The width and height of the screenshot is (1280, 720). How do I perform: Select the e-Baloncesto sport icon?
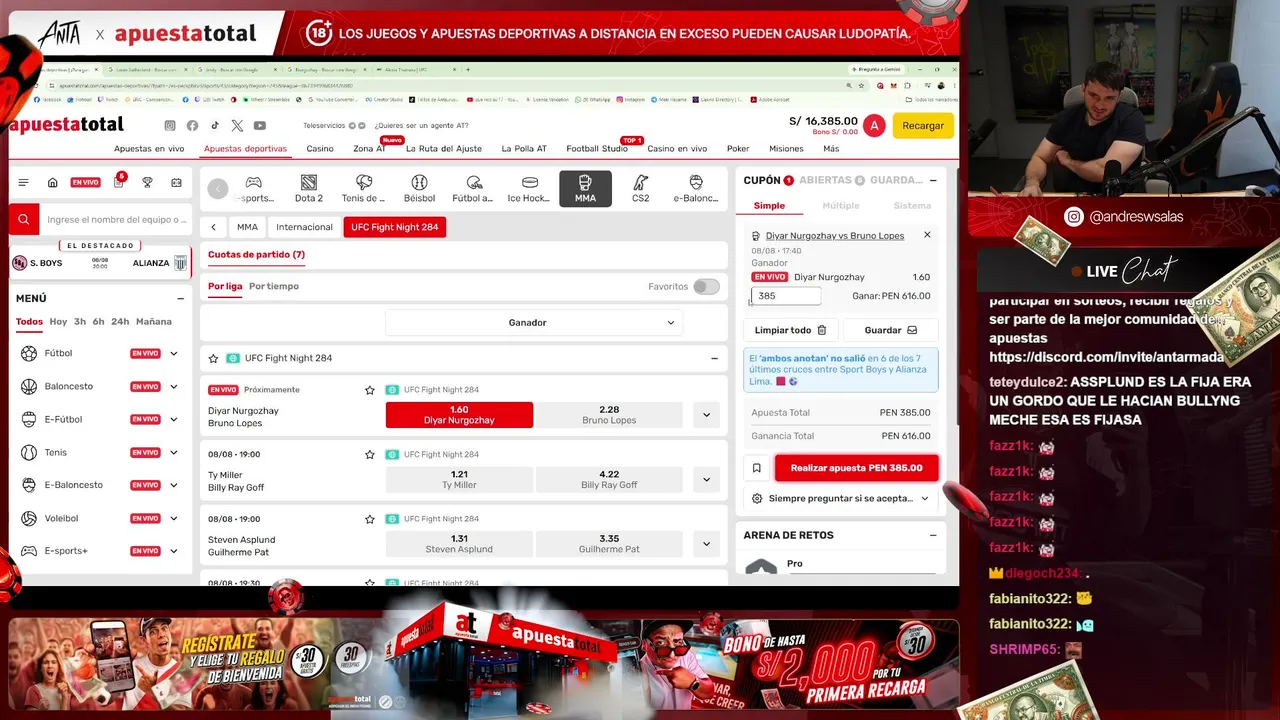[x=696, y=188]
